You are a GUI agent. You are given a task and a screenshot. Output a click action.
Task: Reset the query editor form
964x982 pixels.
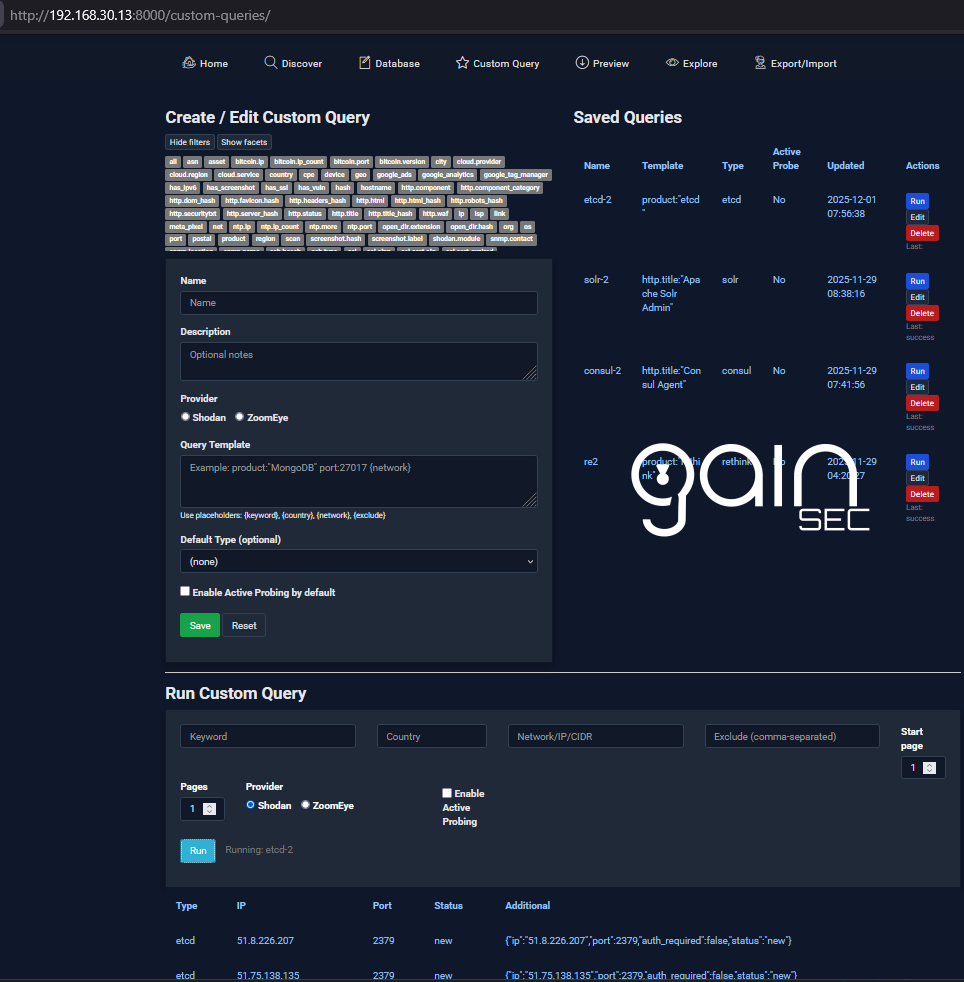coord(243,625)
